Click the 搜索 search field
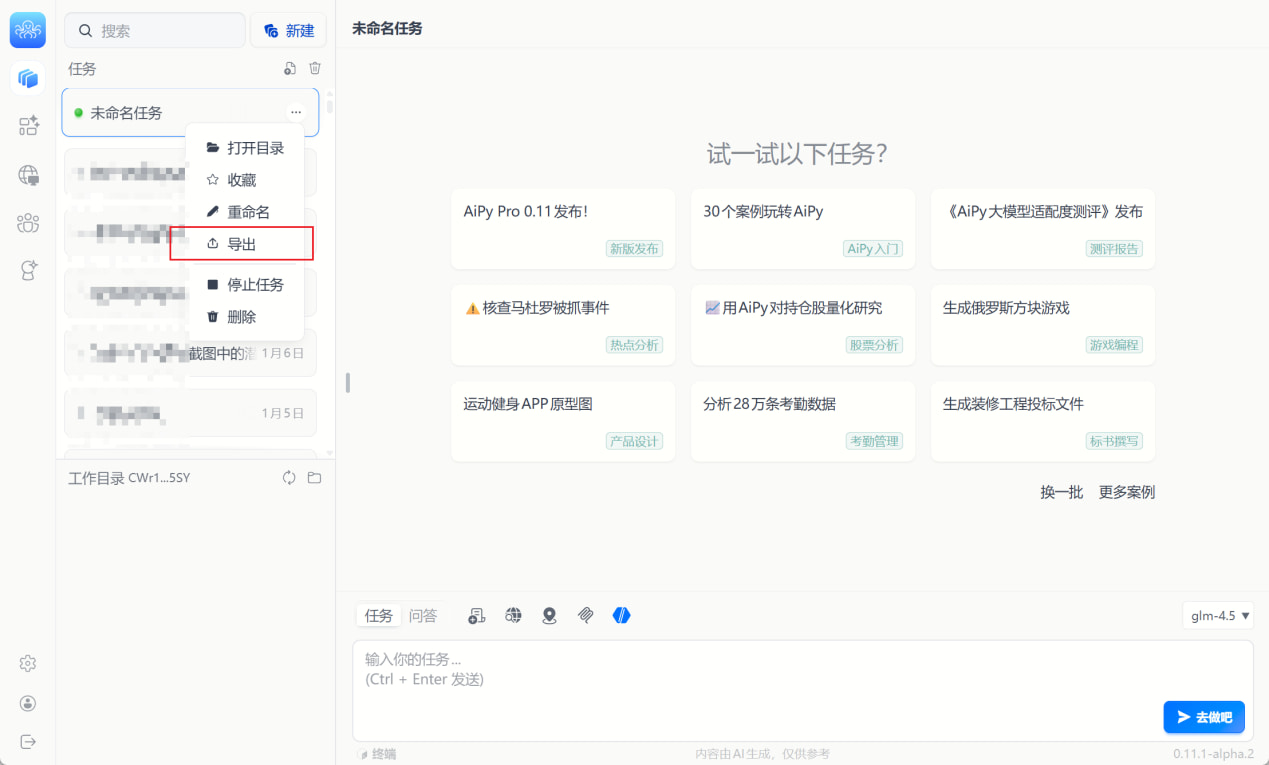 point(155,31)
